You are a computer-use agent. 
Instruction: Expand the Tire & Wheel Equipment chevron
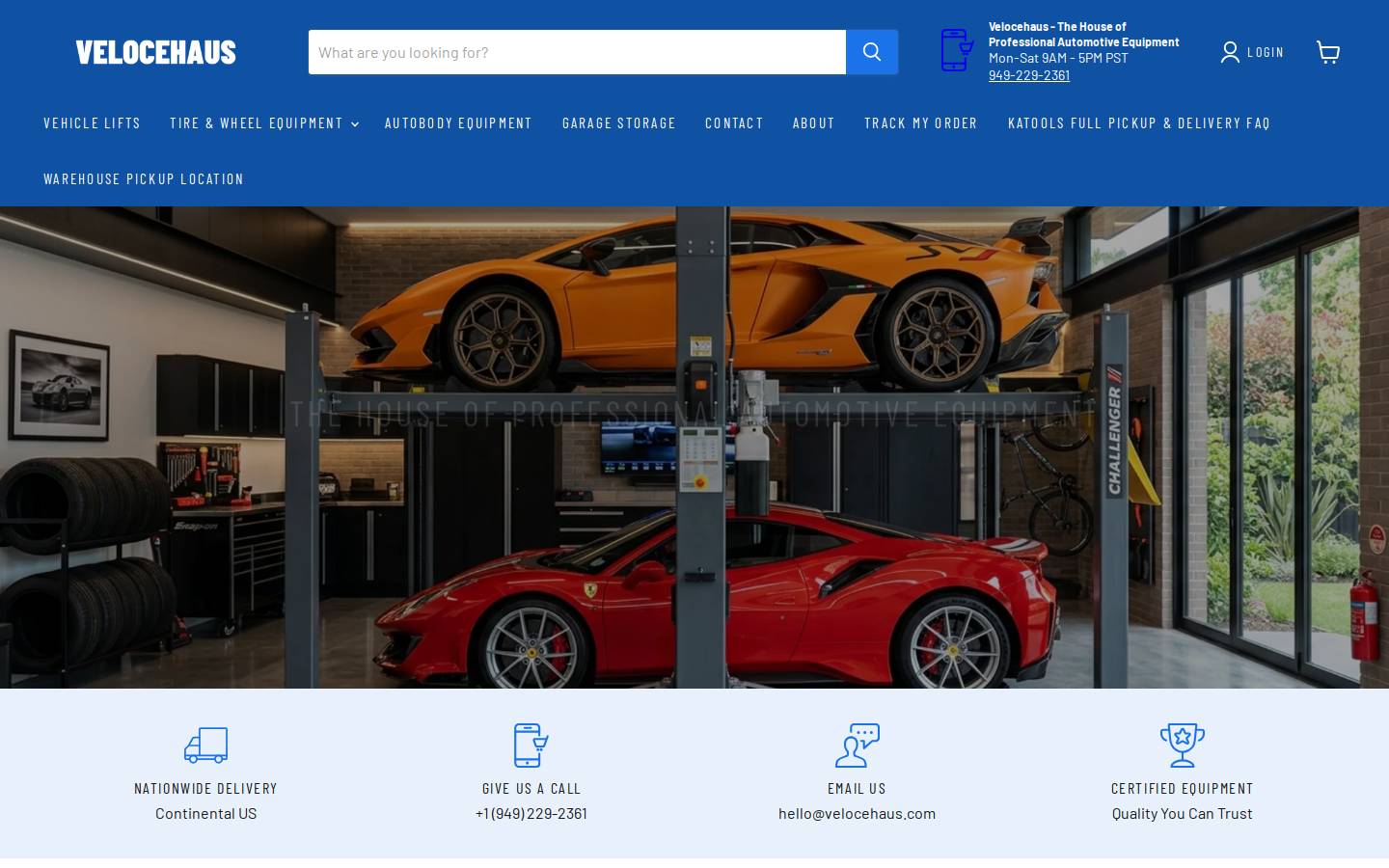(x=355, y=123)
